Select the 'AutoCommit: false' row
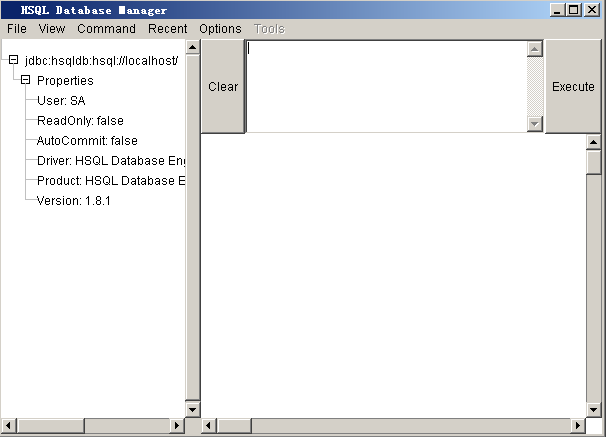 pyautogui.click(x=87, y=141)
